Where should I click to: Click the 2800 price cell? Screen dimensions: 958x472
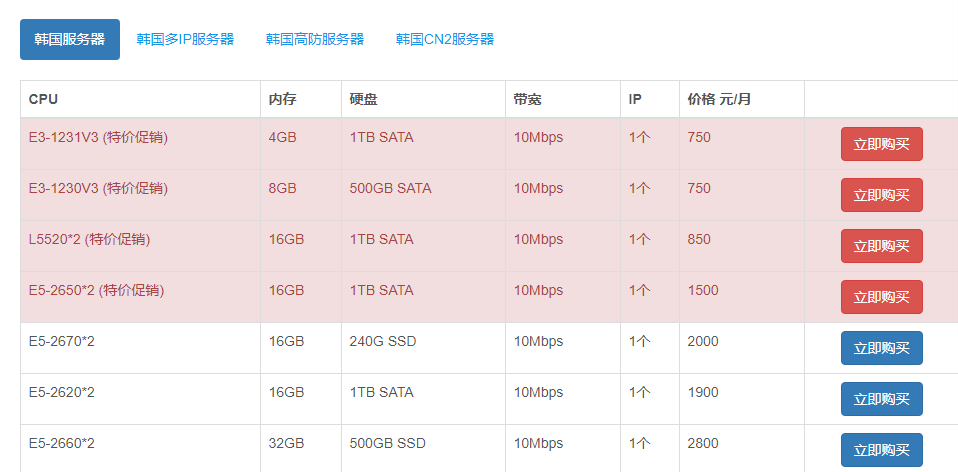click(703, 443)
